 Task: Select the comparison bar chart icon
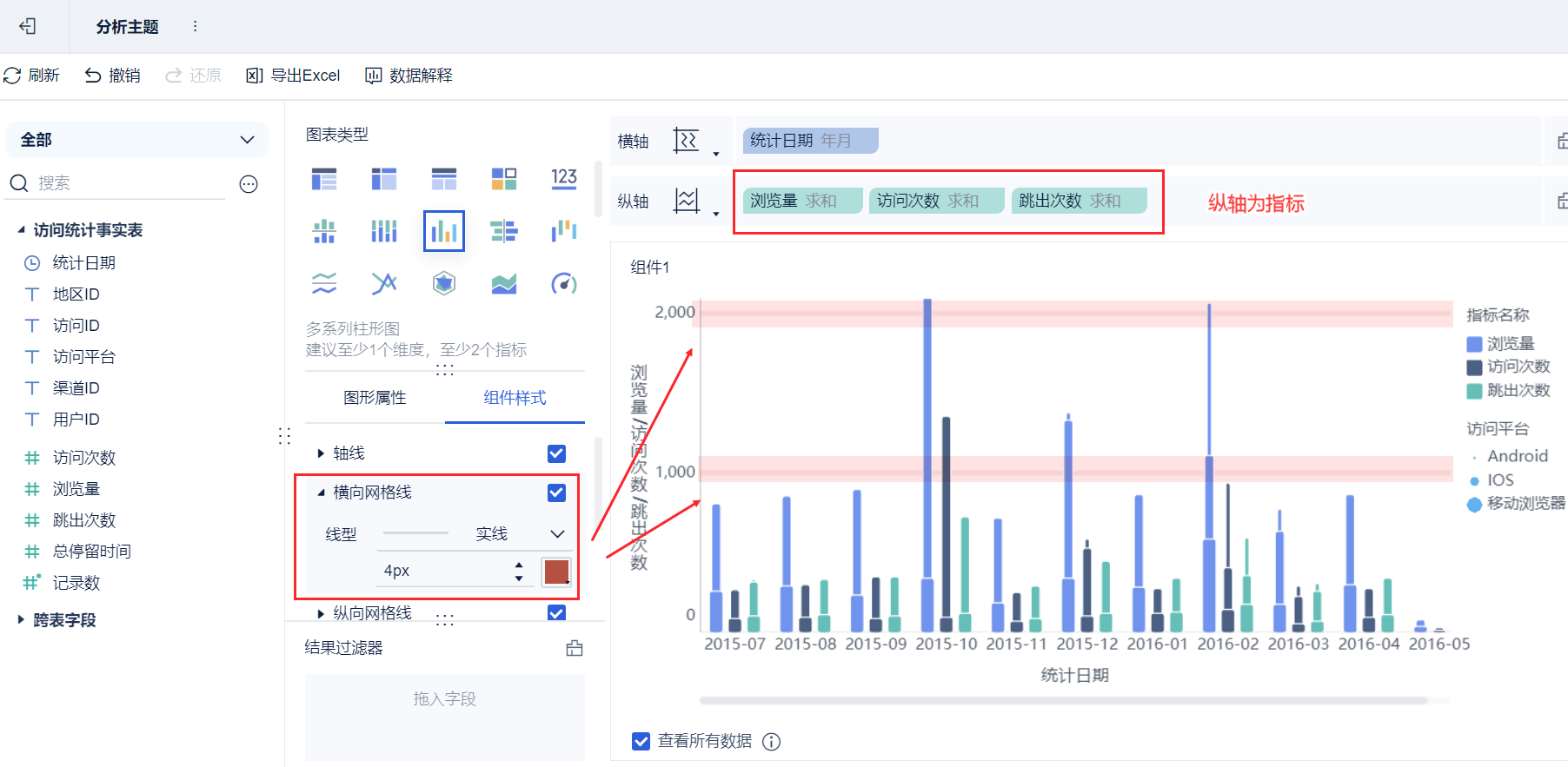click(x=504, y=231)
